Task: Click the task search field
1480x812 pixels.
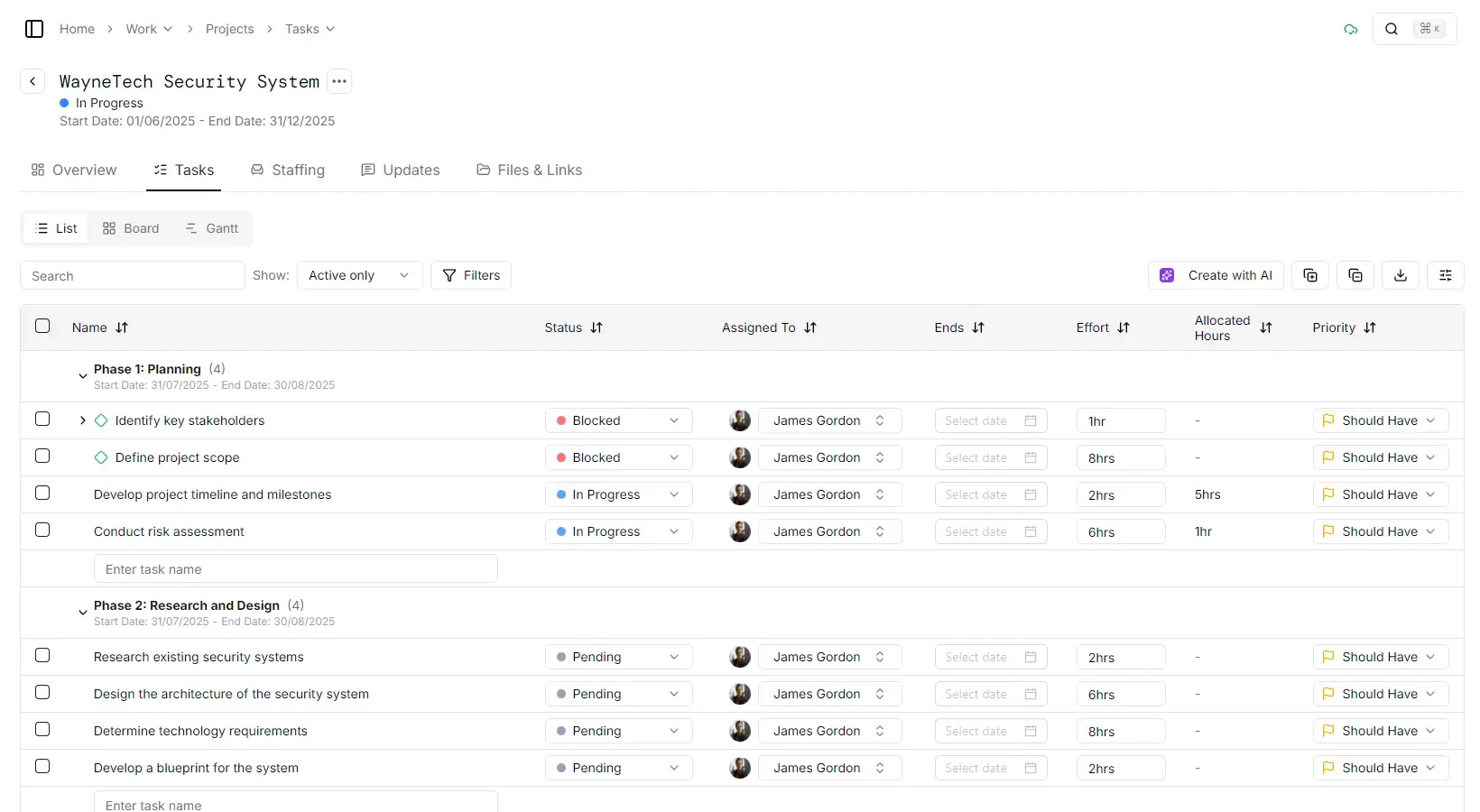Action: (133, 275)
